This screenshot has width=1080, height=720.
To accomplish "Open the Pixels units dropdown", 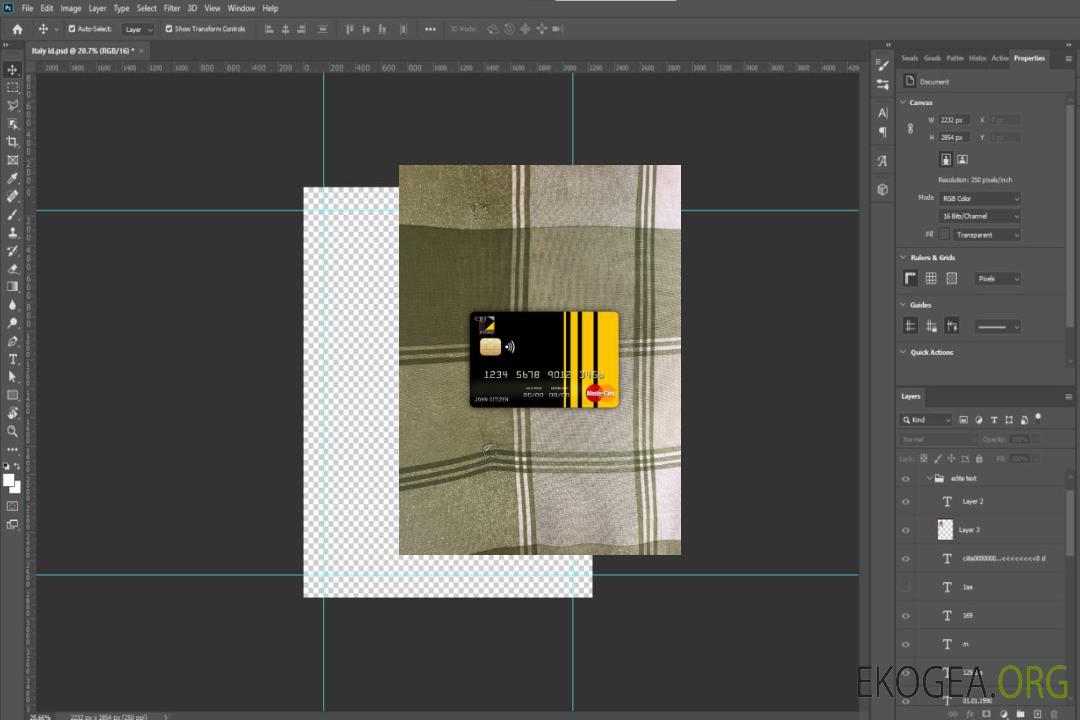I will [998, 279].
